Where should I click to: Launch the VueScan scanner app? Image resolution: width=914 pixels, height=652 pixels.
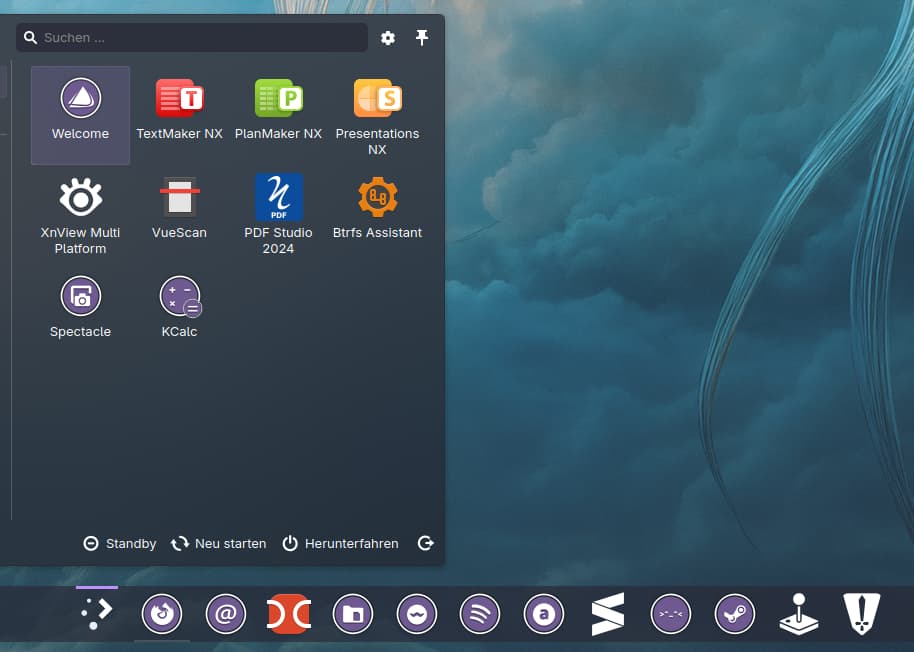coord(179,209)
